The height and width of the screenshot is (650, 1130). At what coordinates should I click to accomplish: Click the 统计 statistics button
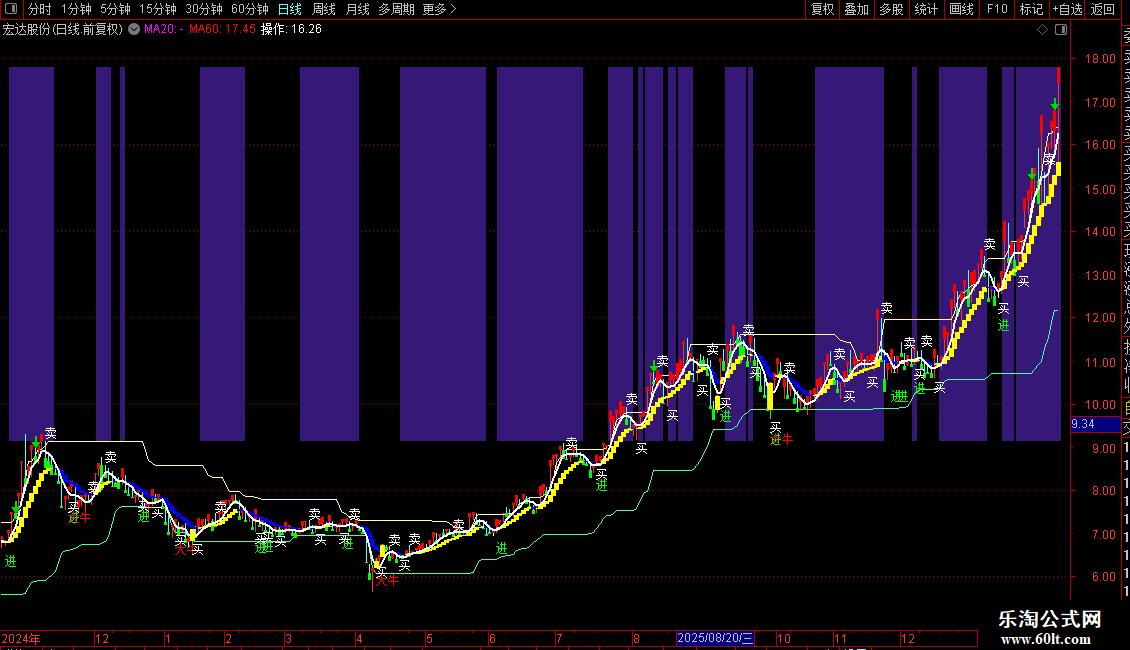[926, 9]
